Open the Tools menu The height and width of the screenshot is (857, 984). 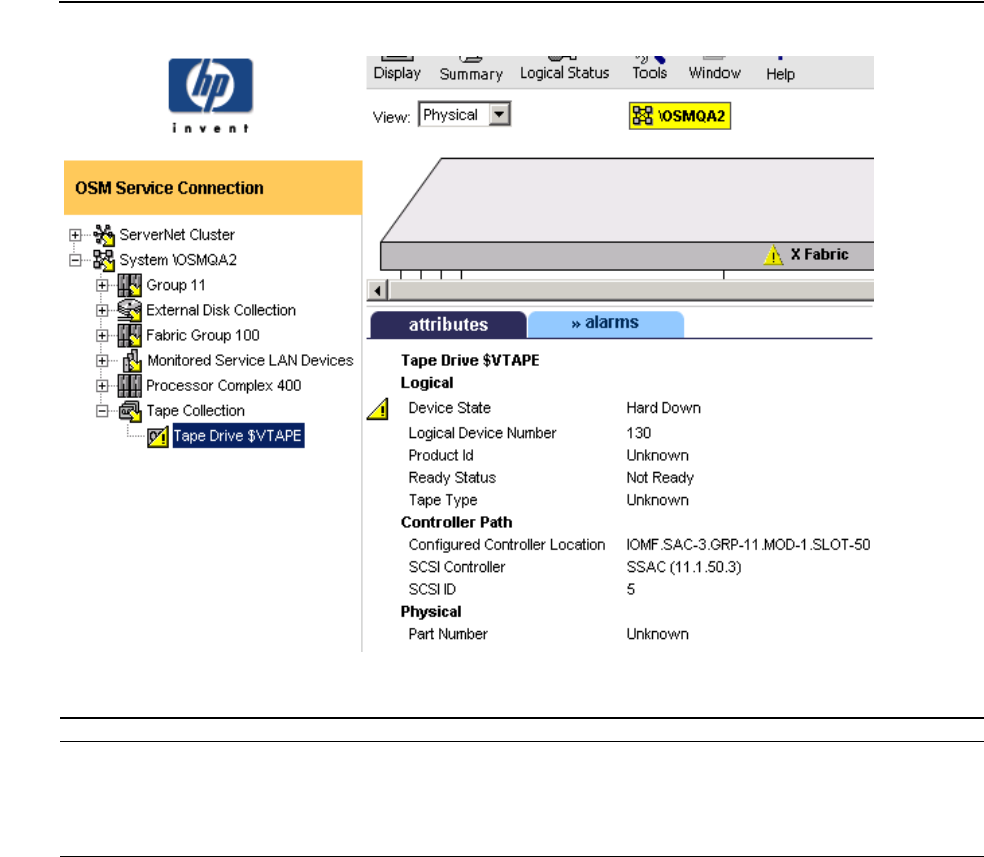[x=649, y=72]
